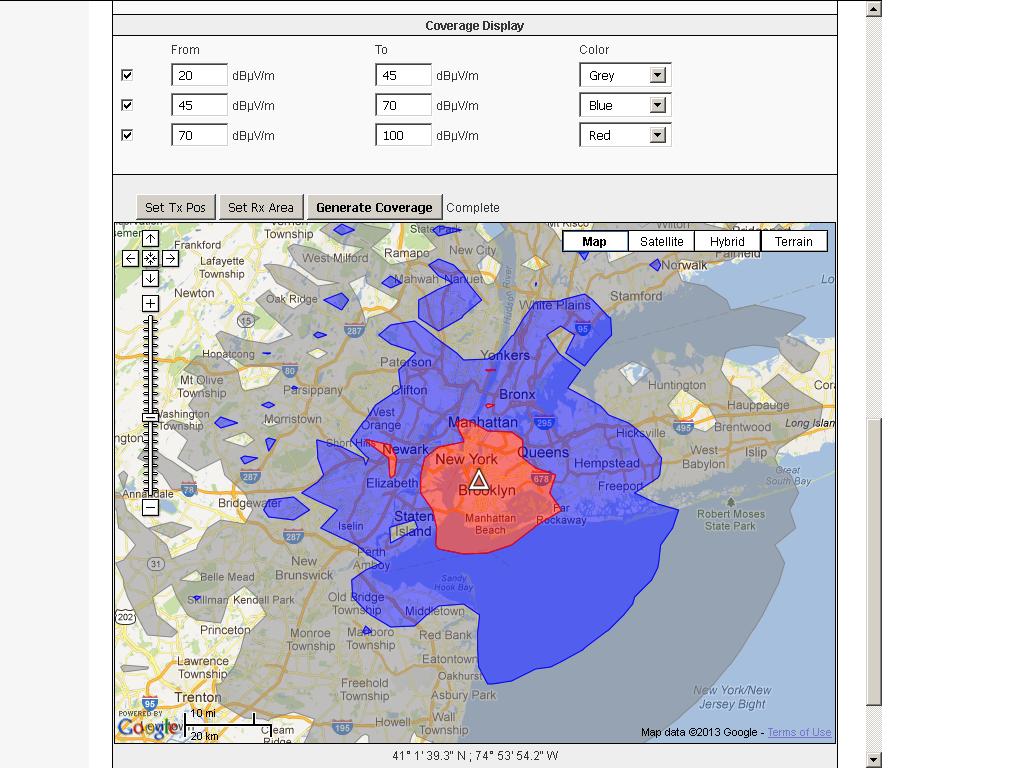This screenshot has width=1024, height=768.
Task: Zoom in using the plus icon
Action: [150, 304]
